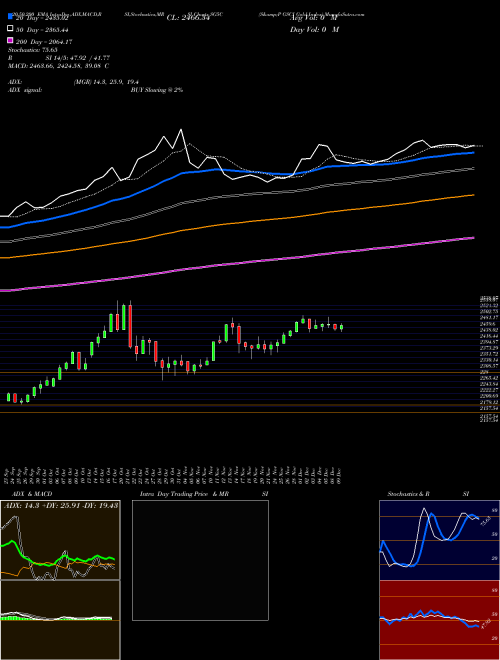Click the blue stochastics sub-chart panel
The width and height of the screenshot is (500, 660).
[x=439, y=540]
